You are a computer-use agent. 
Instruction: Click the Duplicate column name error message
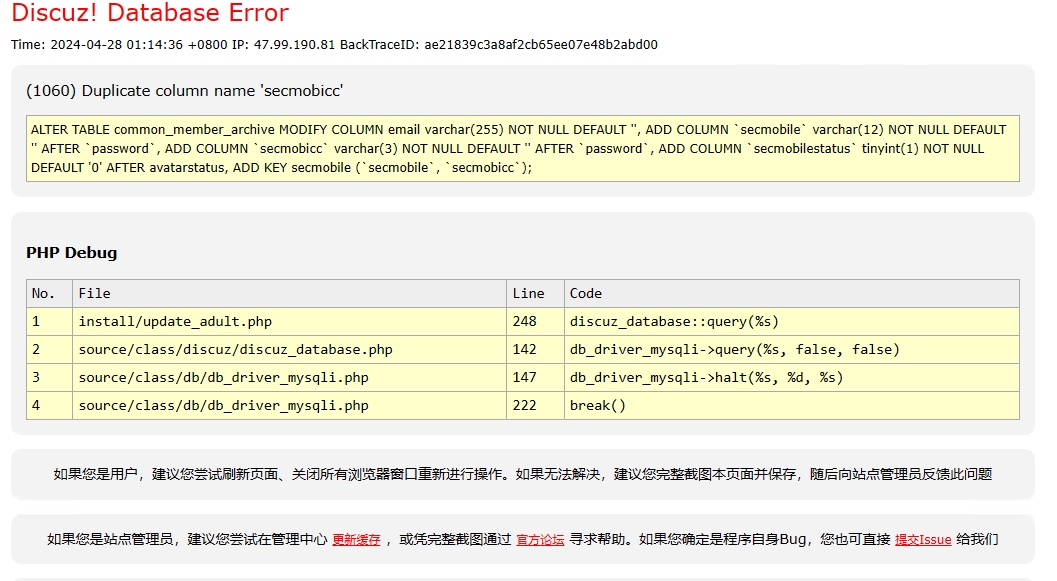[x=185, y=91]
